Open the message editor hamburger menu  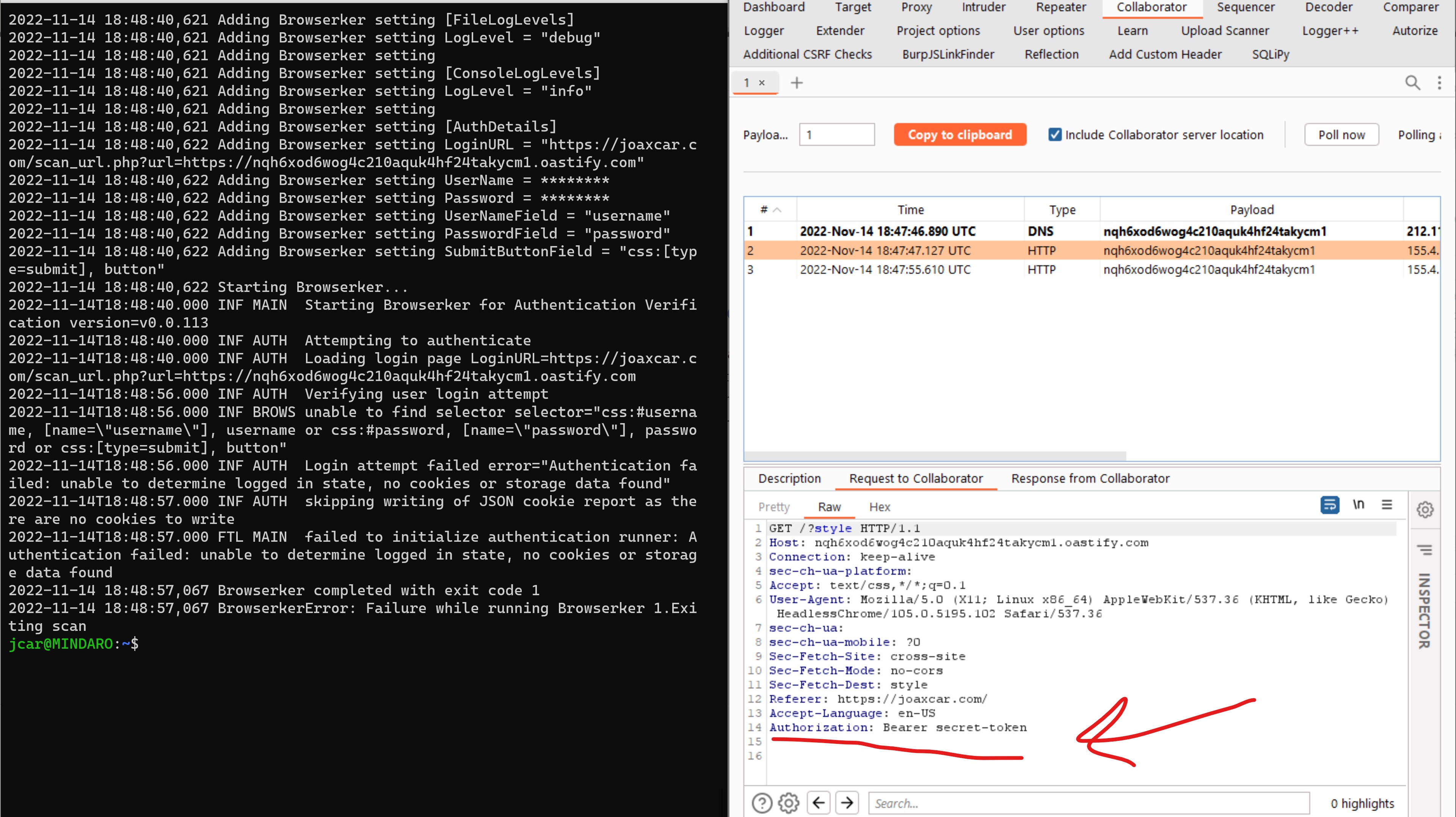pyautogui.click(x=1387, y=505)
